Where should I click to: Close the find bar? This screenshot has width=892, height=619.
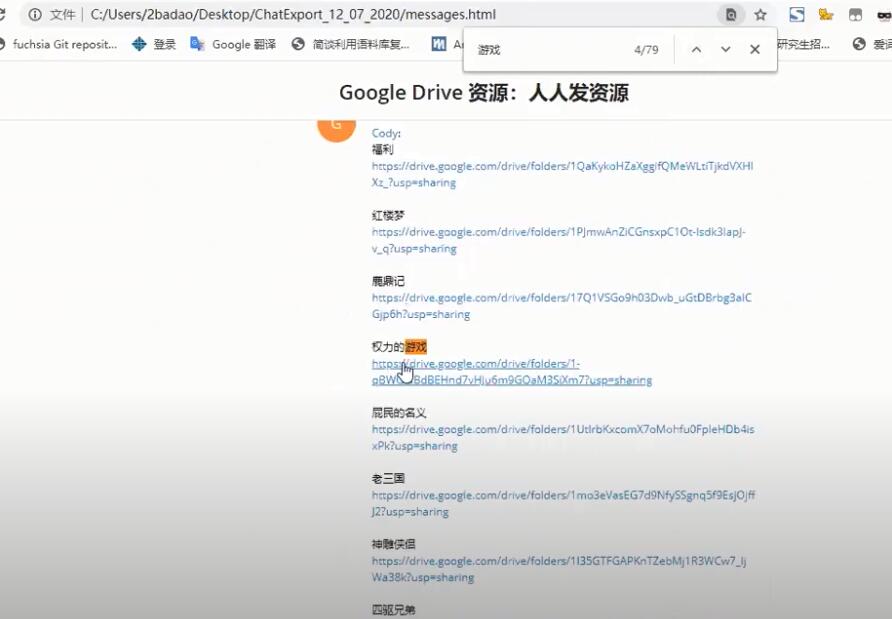click(755, 49)
